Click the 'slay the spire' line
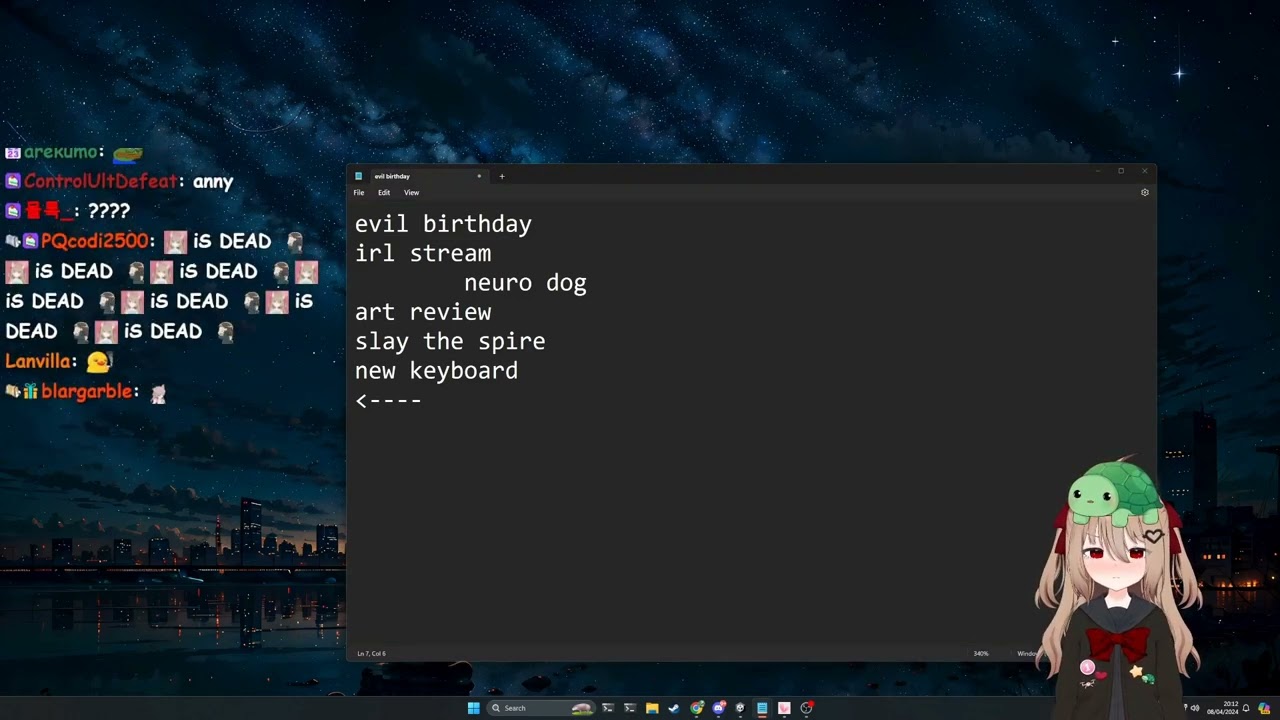This screenshot has width=1280, height=720. (x=450, y=342)
